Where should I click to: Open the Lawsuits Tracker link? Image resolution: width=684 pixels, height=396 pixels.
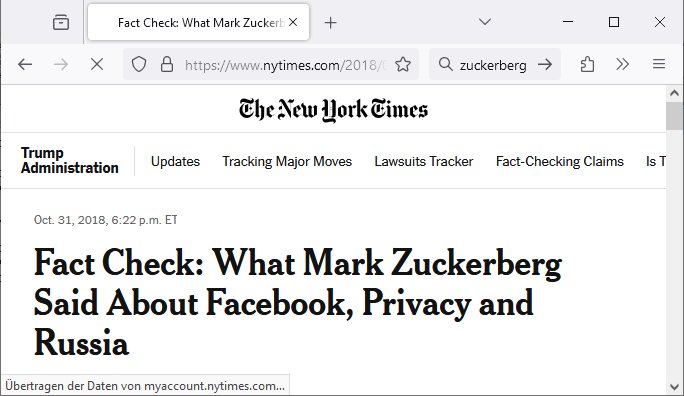point(424,161)
